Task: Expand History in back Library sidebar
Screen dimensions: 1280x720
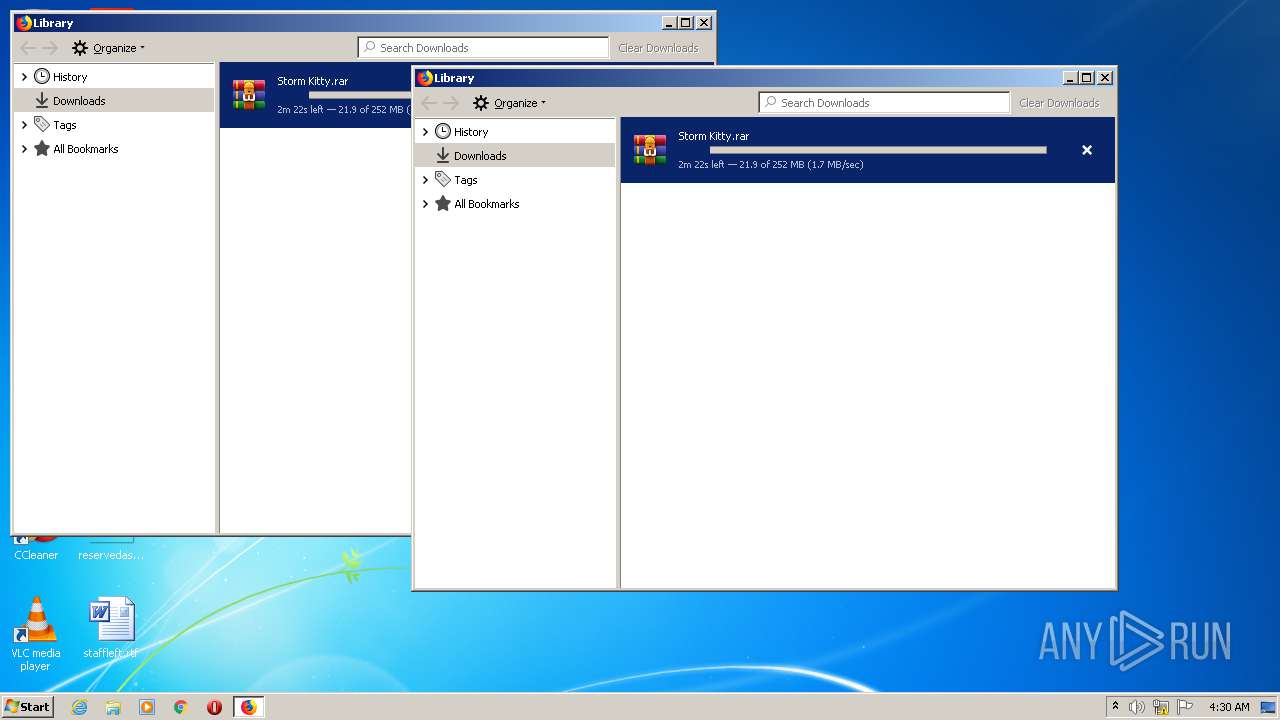Action: 24,77
